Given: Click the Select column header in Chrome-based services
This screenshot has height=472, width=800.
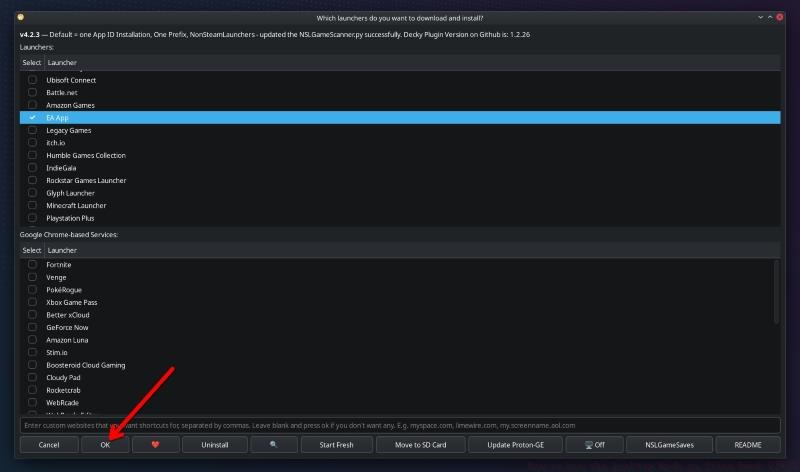Looking at the screenshot, I should click(32, 250).
